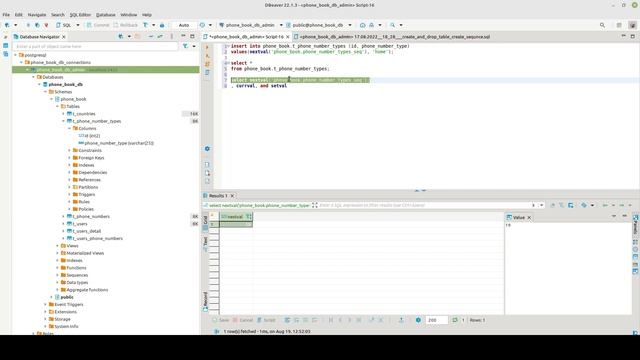This screenshot has height=360, width=640.
Task: Focus the SQL expression filter field
Action: click(x=424, y=205)
